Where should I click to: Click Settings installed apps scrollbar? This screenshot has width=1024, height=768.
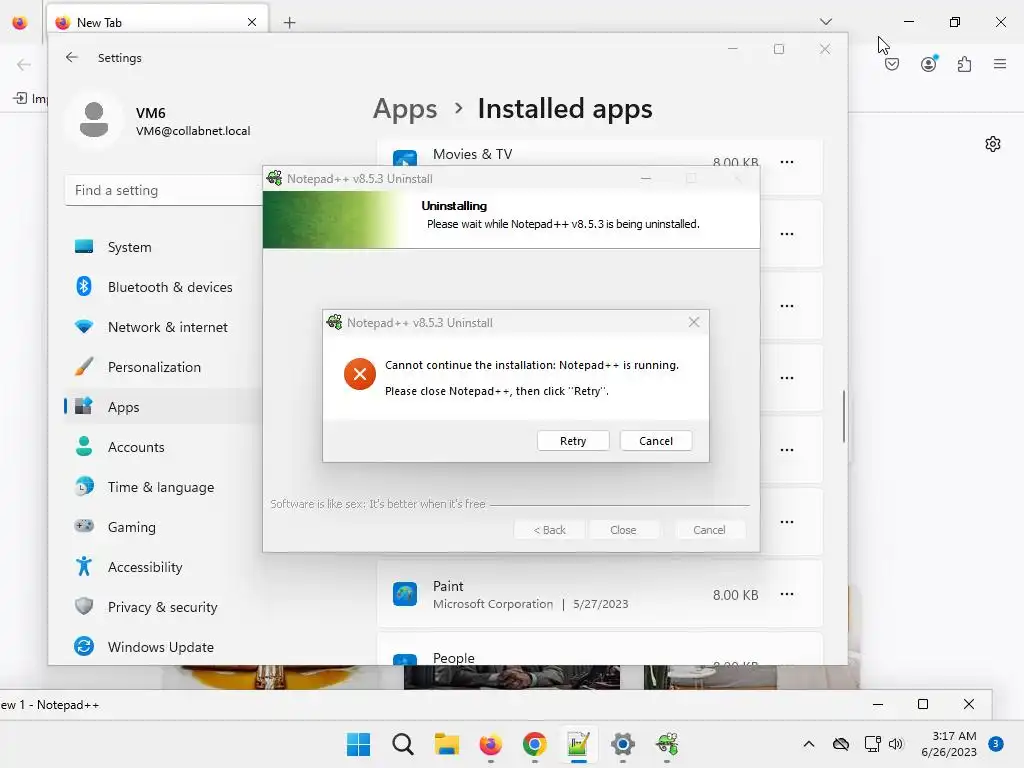(844, 417)
